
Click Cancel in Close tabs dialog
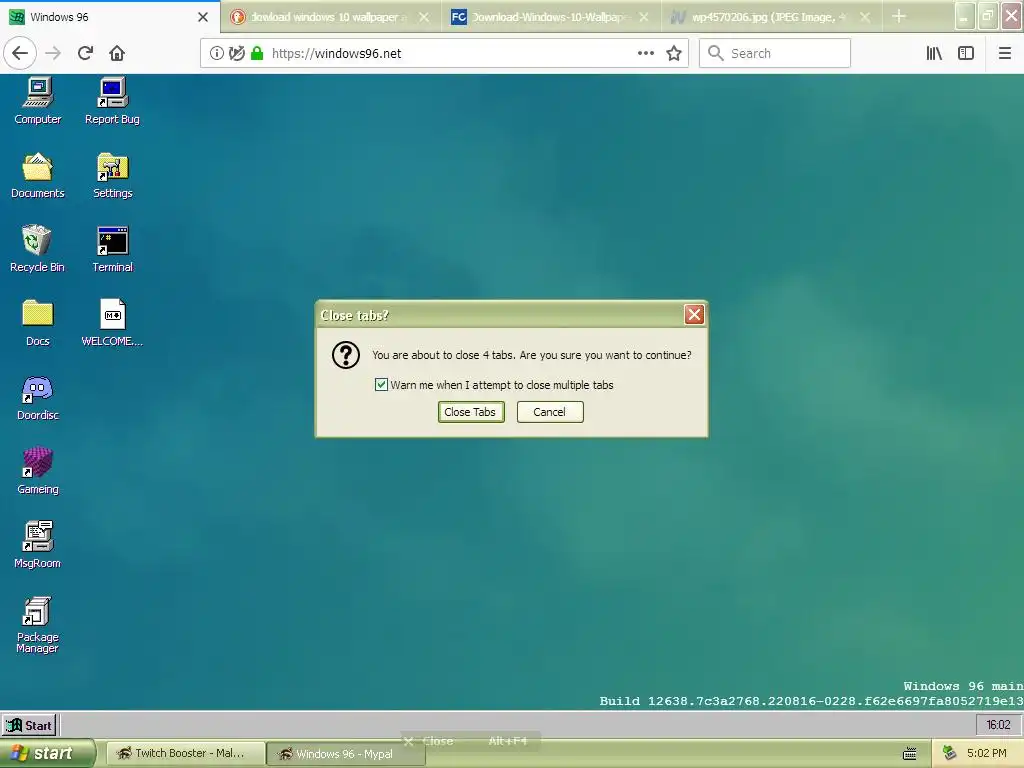click(x=549, y=412)
